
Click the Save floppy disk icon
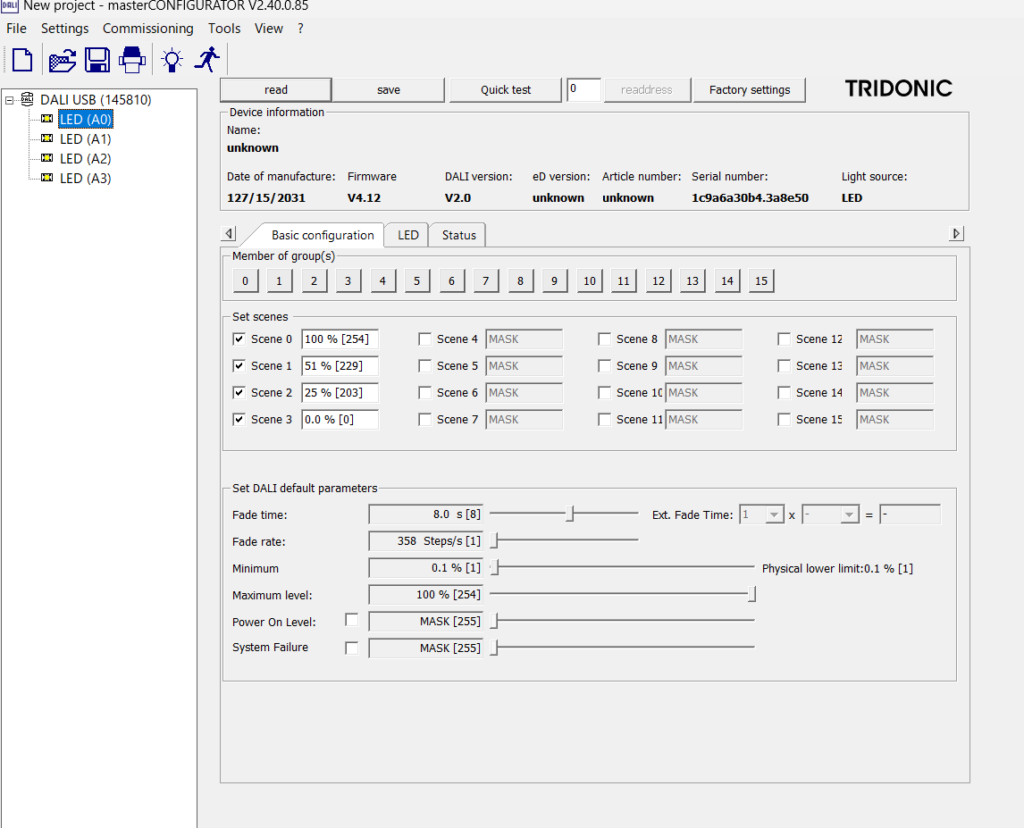click(97, 60)
